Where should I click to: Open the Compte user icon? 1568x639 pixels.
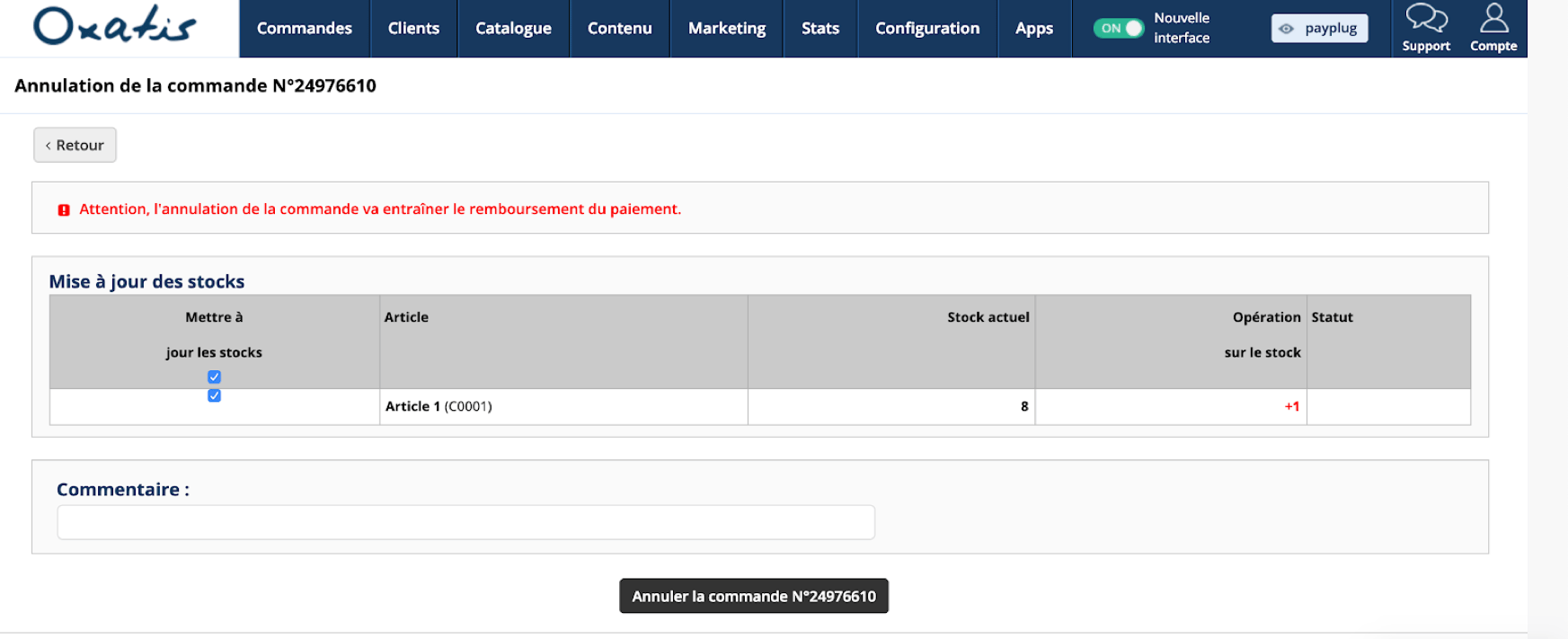(x=1493, y=18)
